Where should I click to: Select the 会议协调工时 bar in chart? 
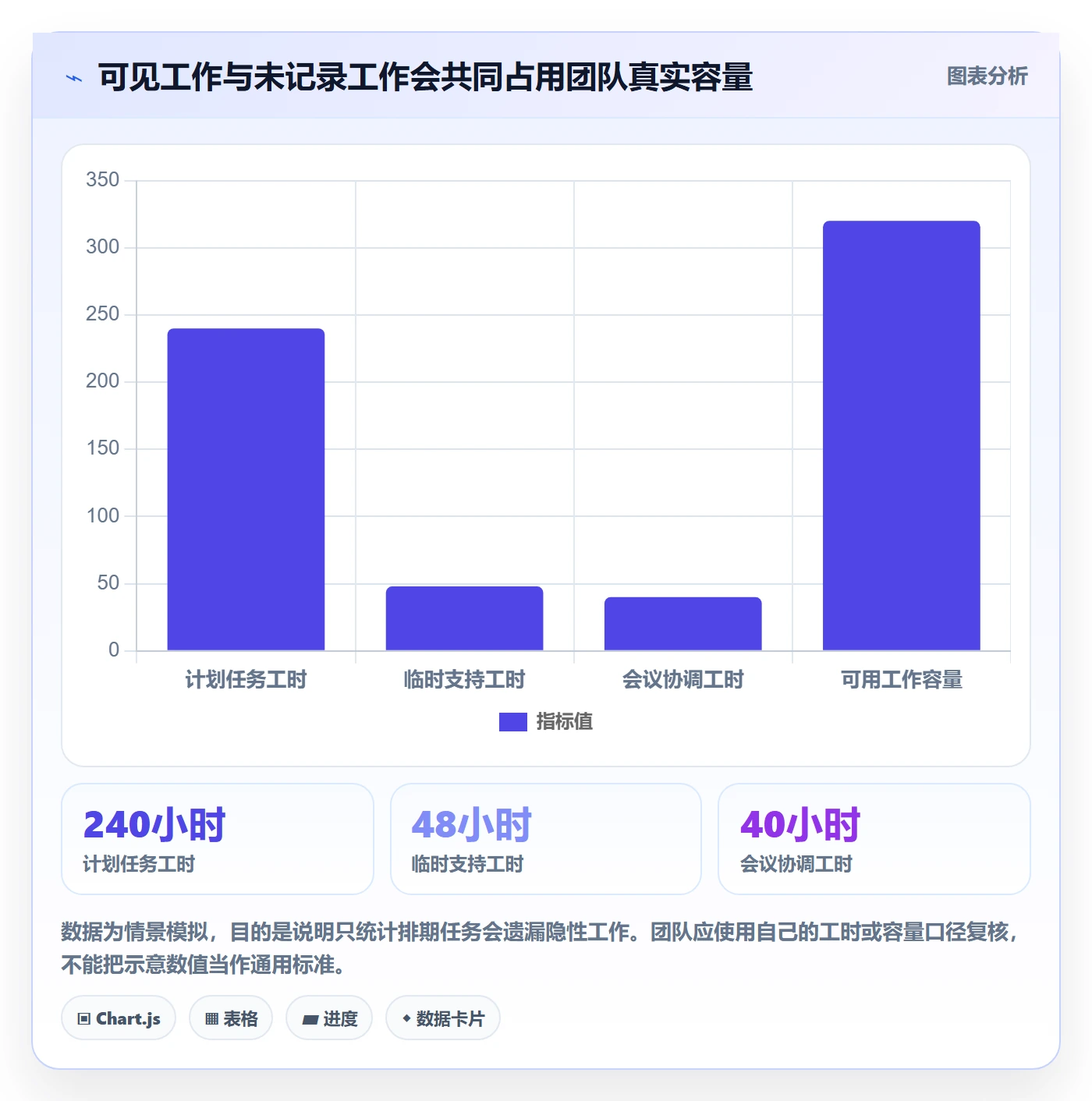coord(682,624)
